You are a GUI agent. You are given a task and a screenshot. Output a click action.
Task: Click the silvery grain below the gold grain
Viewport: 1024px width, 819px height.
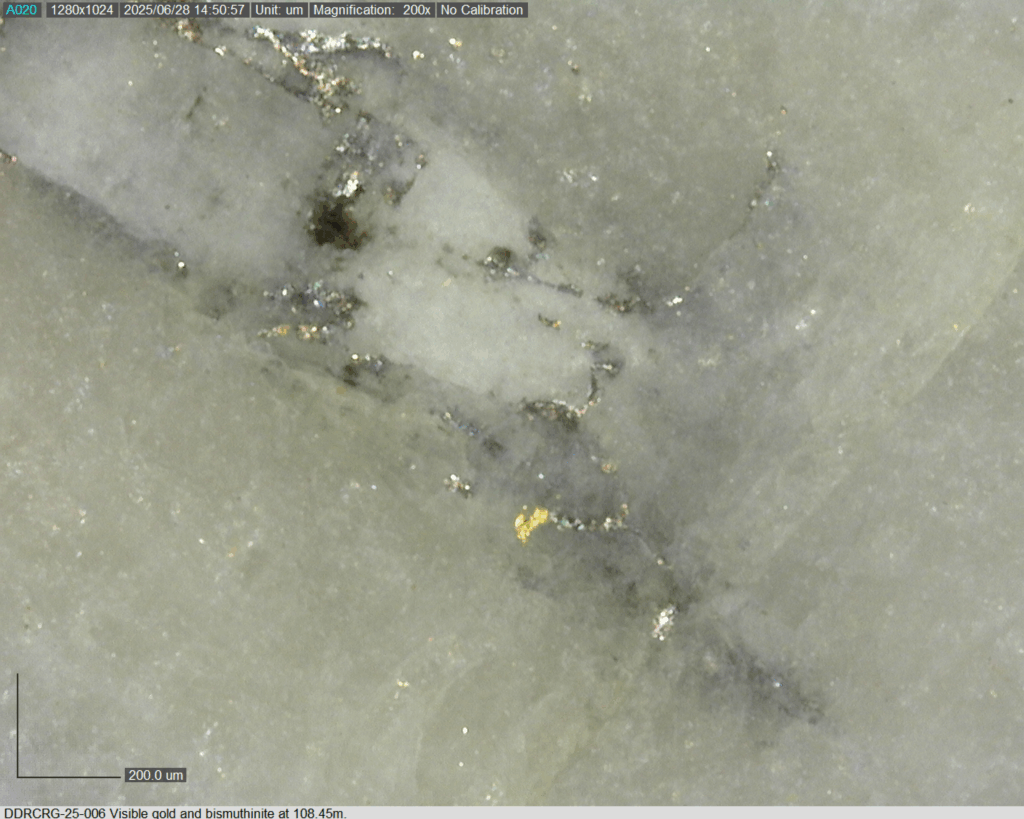point(664,622)
